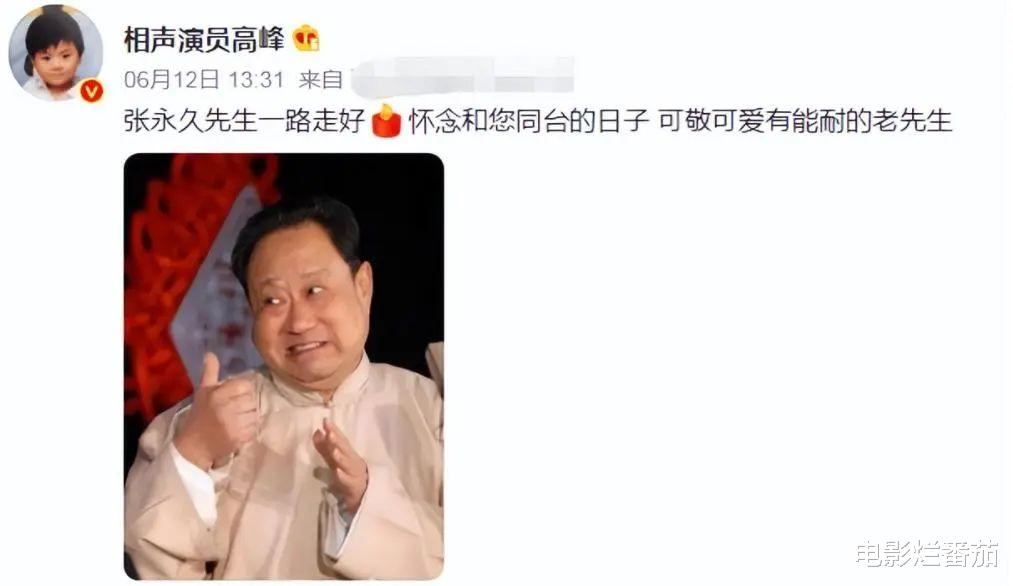This screenshot has width=1013, height=586.
Task: Select the 来自 source label
Action: click(x=320, y=80)
